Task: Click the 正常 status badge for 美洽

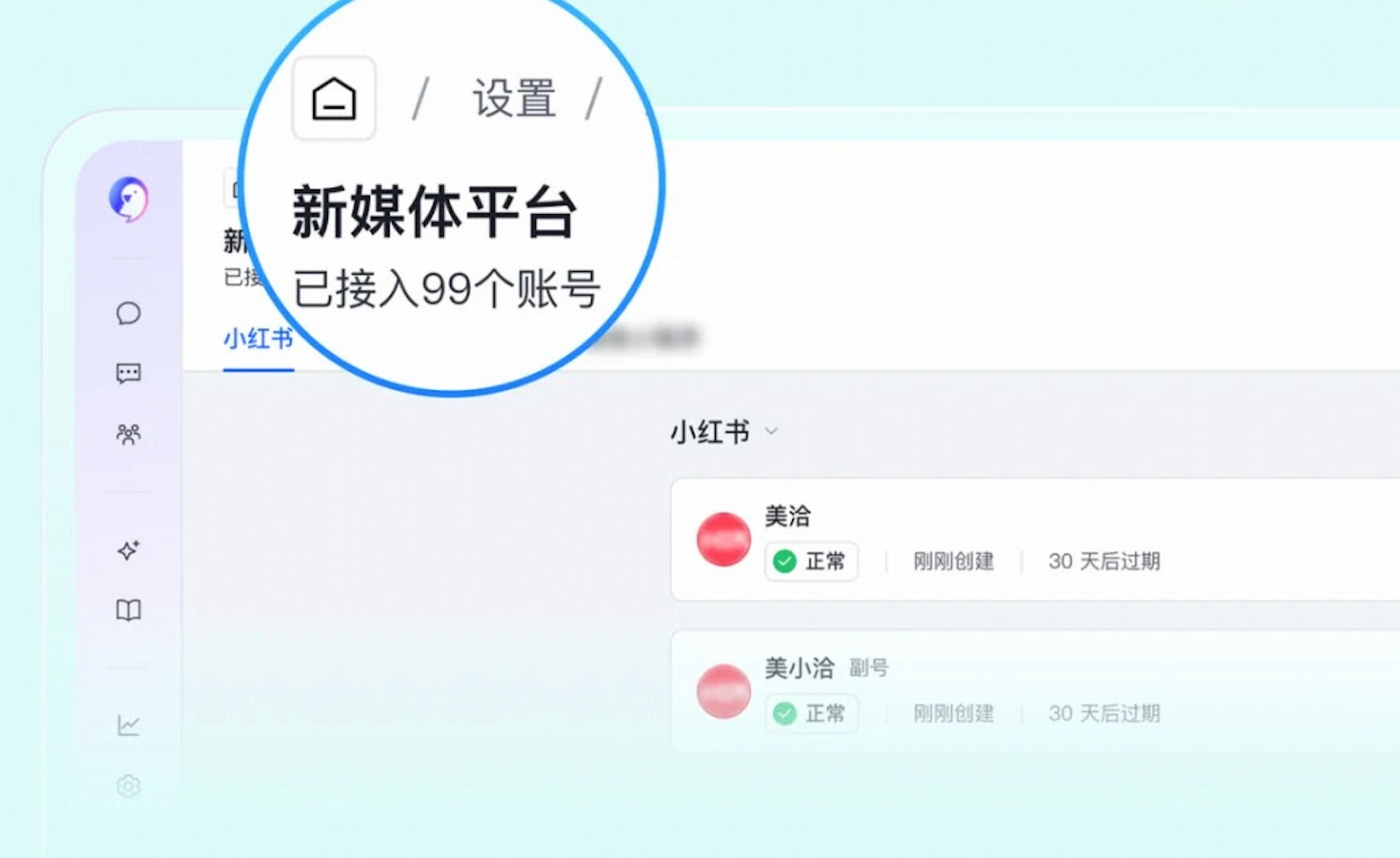Action: click(x=811, y=561)
